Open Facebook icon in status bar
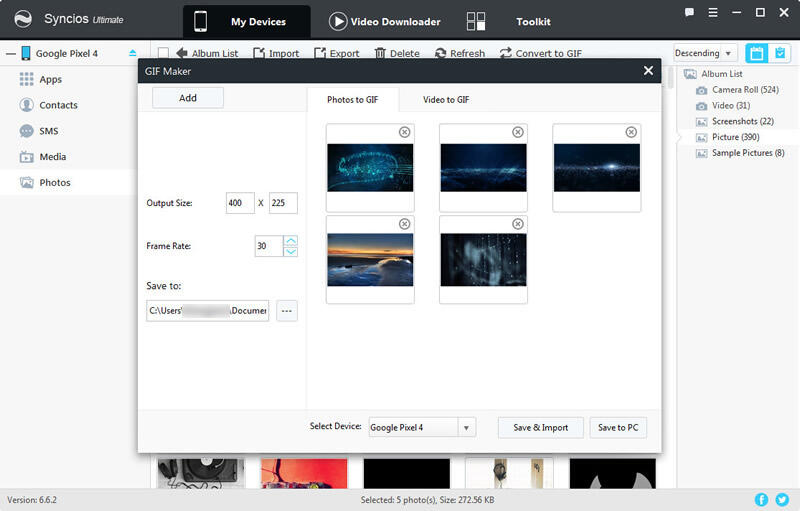Viewport: 800px width, 511px height. click(761, 500)
